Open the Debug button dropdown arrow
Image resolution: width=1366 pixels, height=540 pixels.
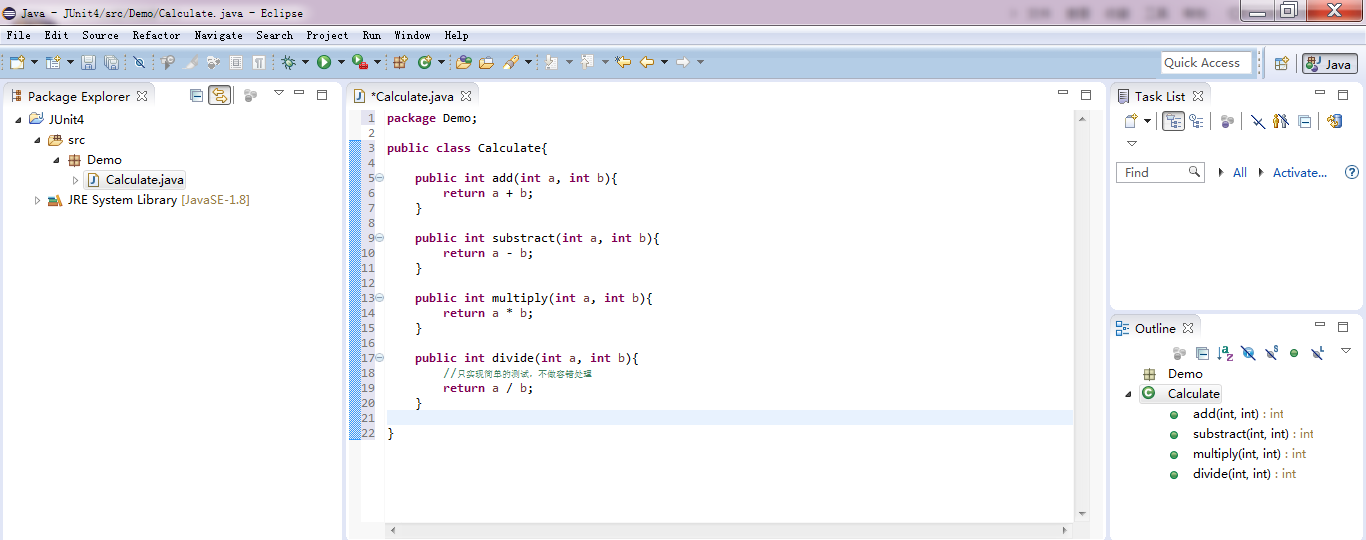[305, 62]
